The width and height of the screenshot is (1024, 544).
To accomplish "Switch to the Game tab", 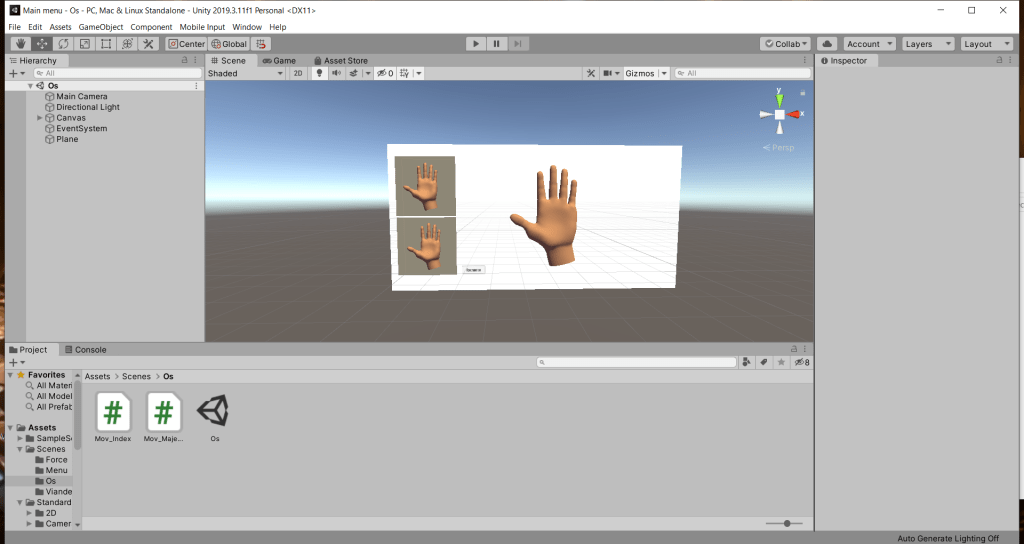I will point(279,60).
